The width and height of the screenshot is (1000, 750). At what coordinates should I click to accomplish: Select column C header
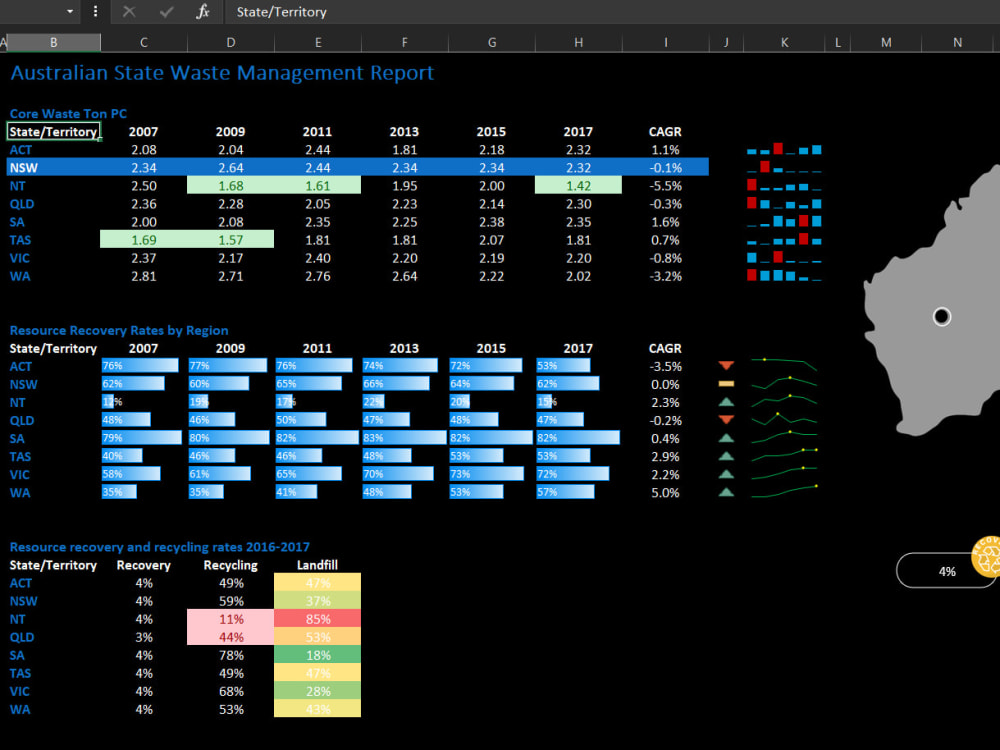tap(143, 42)
